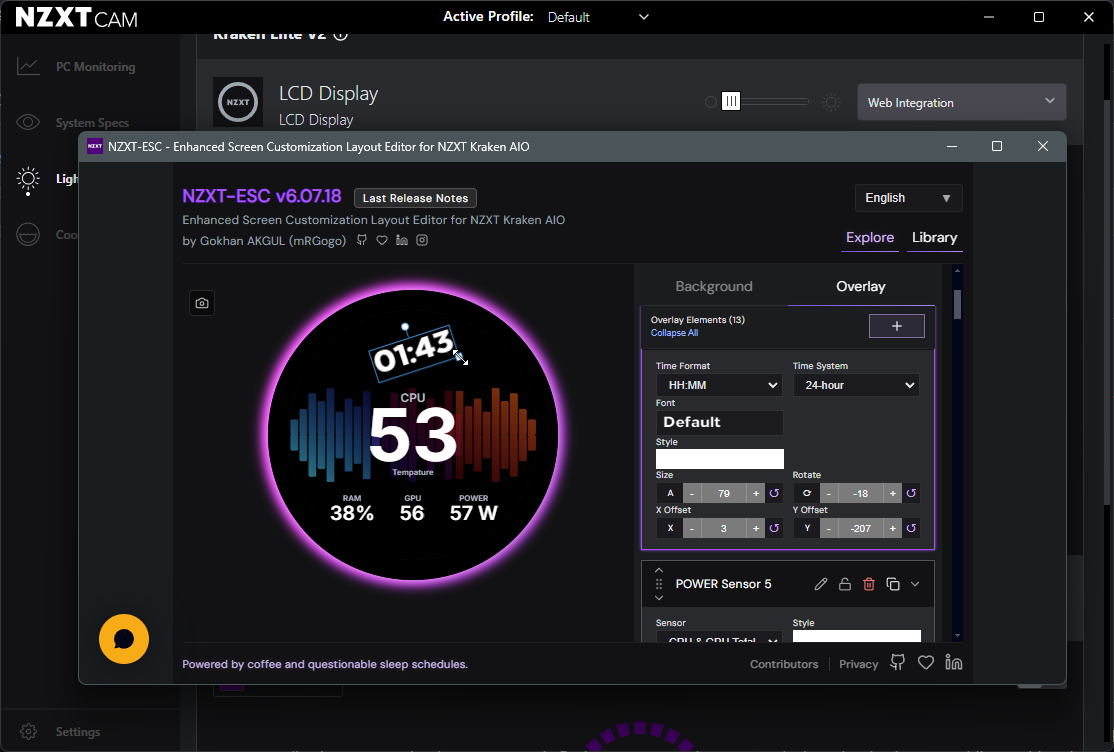
Task: Open the Explore tab
Action: click(870, 237)
